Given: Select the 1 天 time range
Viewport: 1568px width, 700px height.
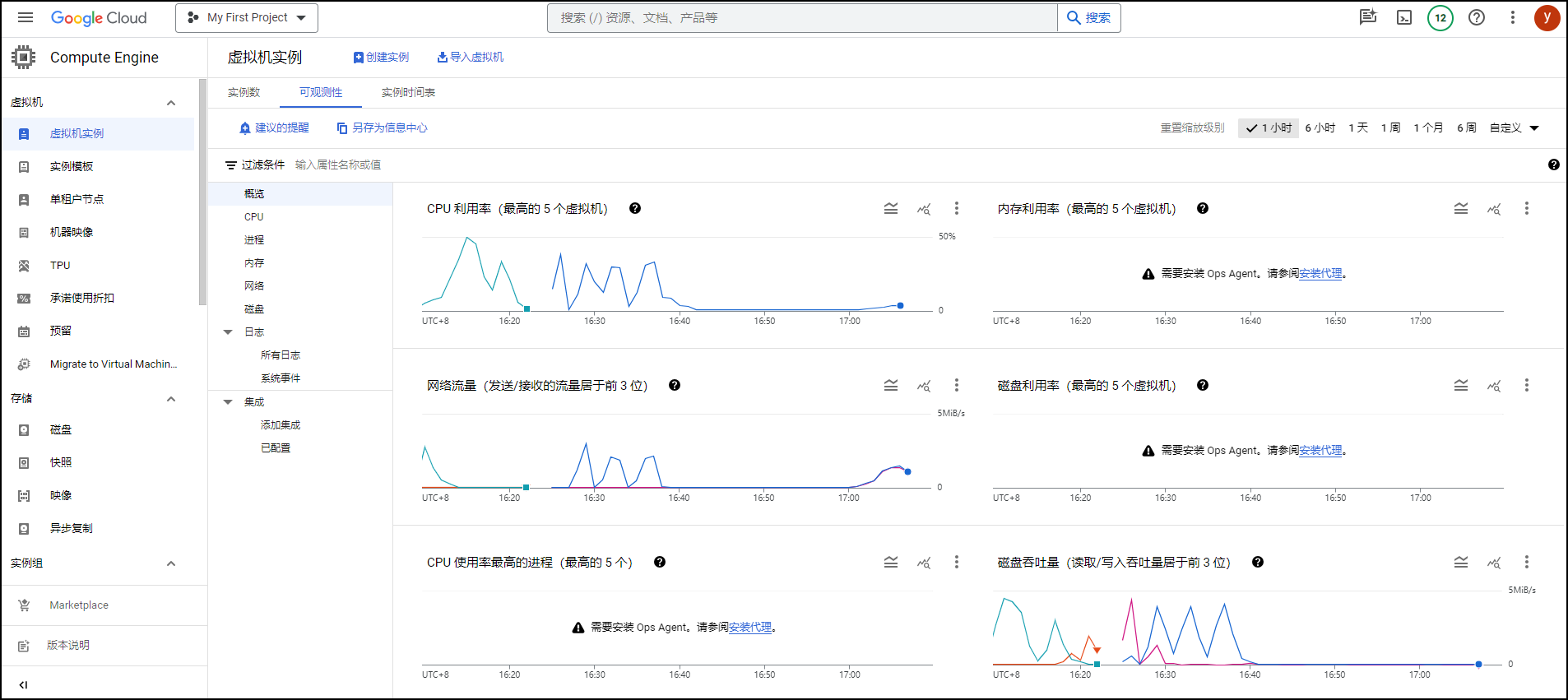Looking at the screenshot, I should [1358, 127].
